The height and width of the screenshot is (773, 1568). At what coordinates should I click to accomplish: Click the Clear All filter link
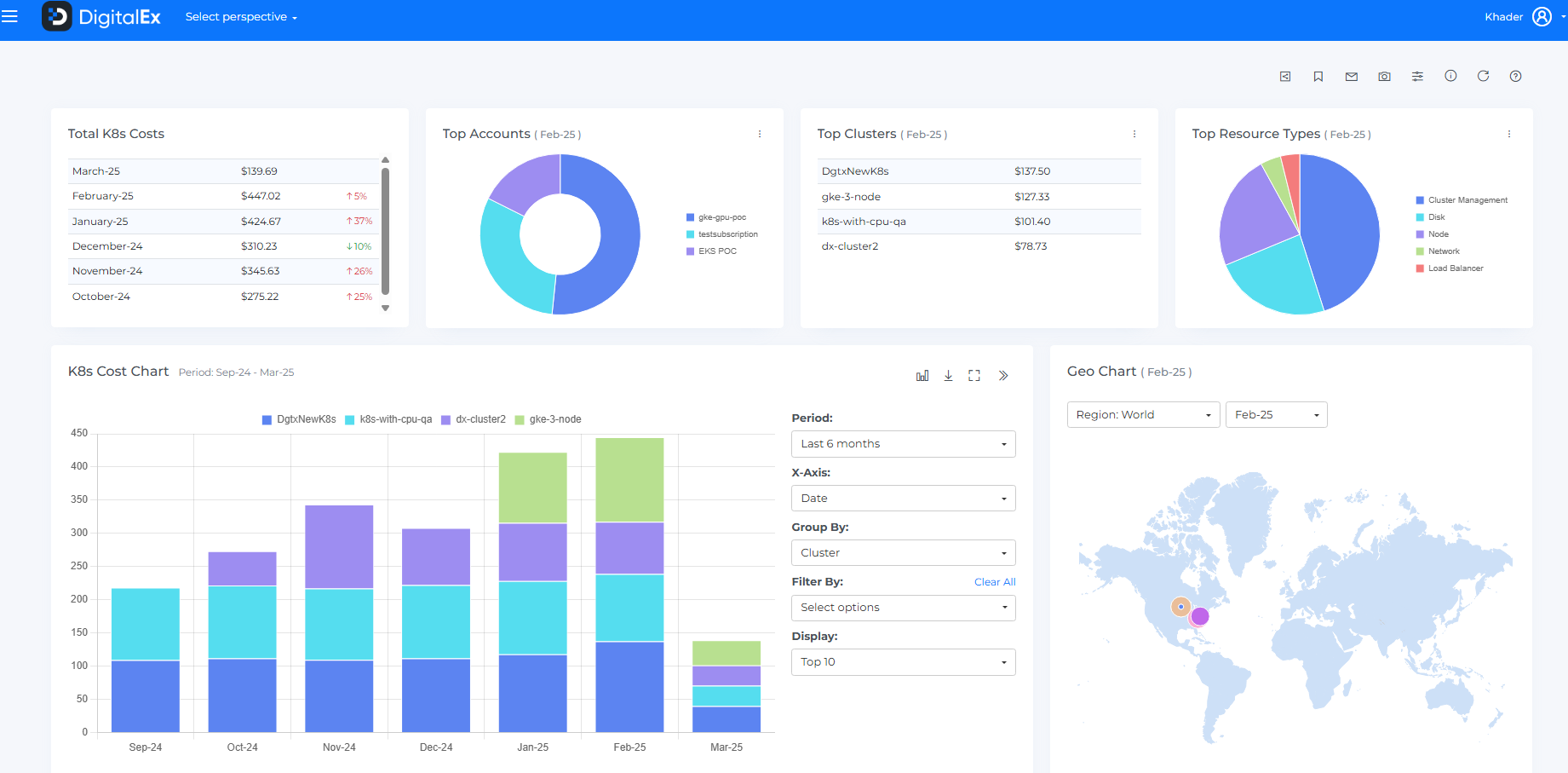[x=994, y=582]
